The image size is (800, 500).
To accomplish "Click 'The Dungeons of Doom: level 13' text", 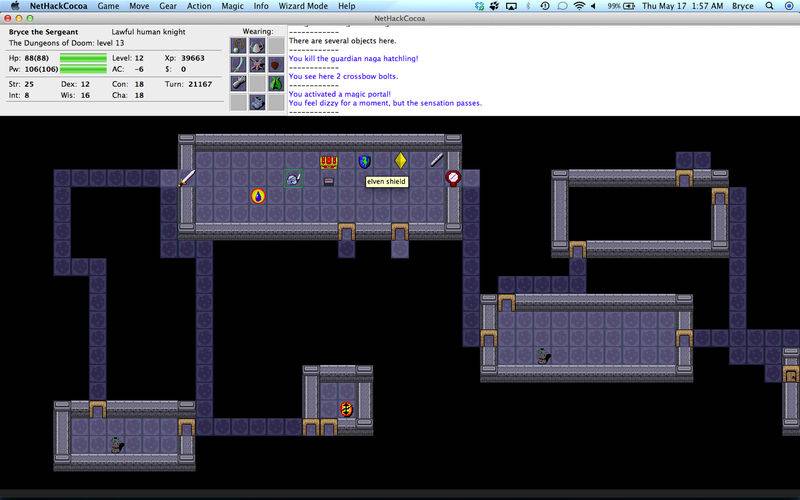I will 66,43.
